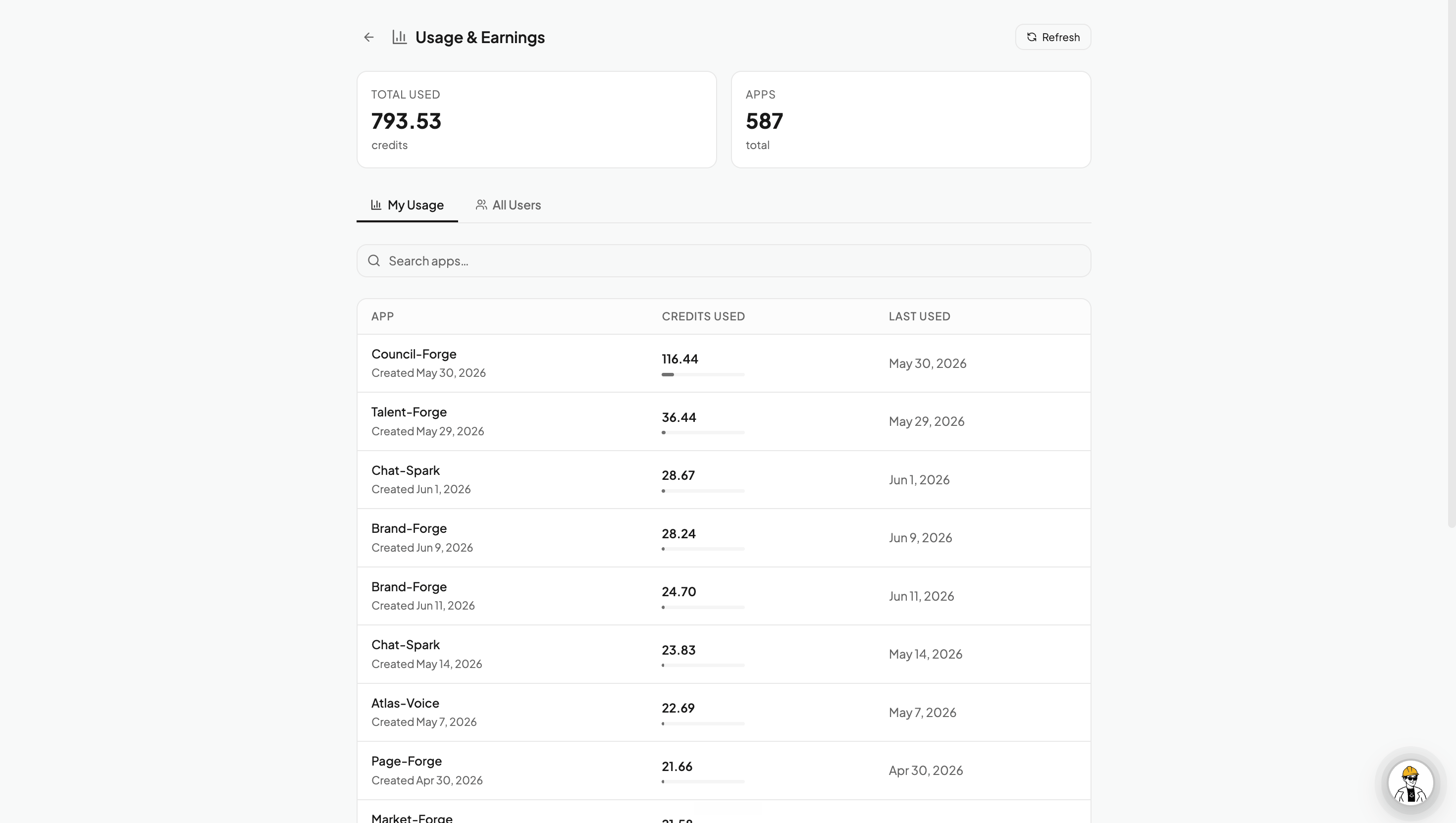Screen dimensions: 1456x823
Task: Click the Usage & Earnings page title
Action: pyautogui.click(x=480, y=37)
